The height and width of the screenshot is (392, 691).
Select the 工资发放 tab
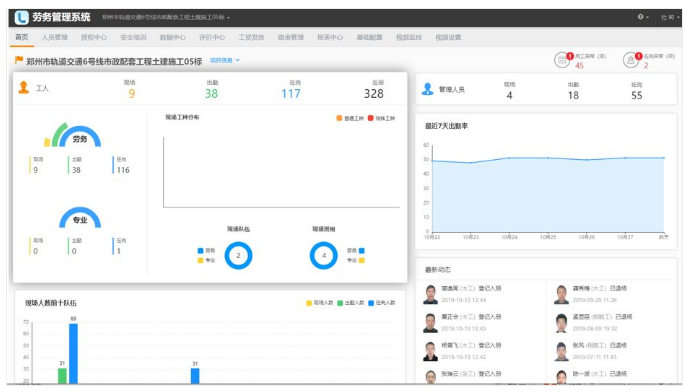click(252, 37)
